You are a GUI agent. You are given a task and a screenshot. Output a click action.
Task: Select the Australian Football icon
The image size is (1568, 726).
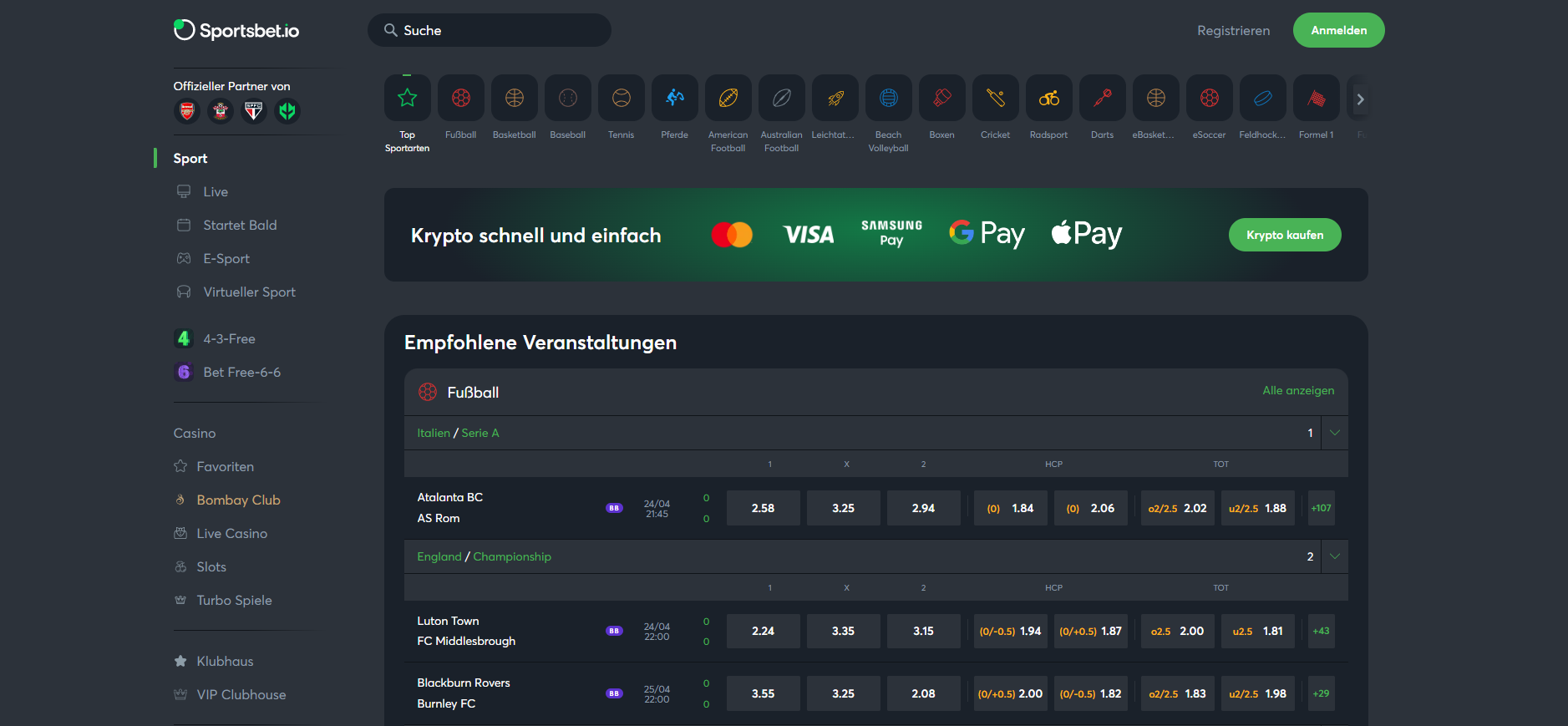[782, 99]
